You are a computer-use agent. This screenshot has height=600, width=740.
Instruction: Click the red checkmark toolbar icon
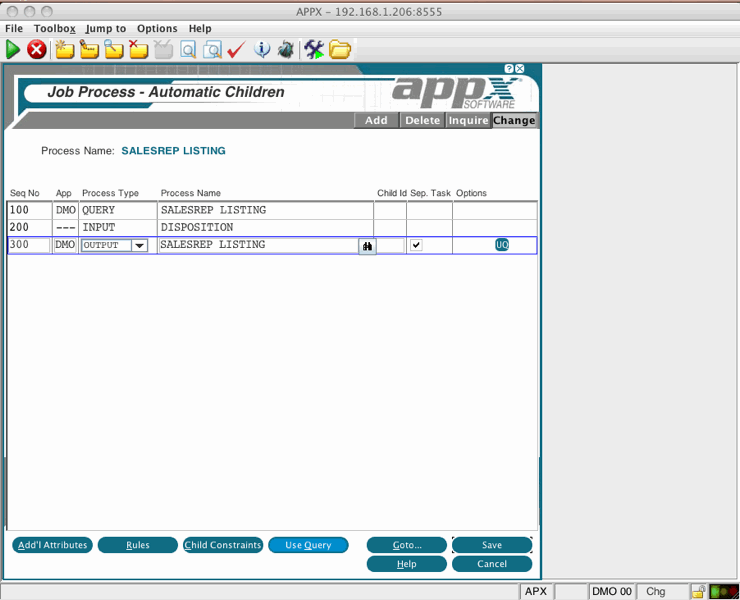point(237,49)
